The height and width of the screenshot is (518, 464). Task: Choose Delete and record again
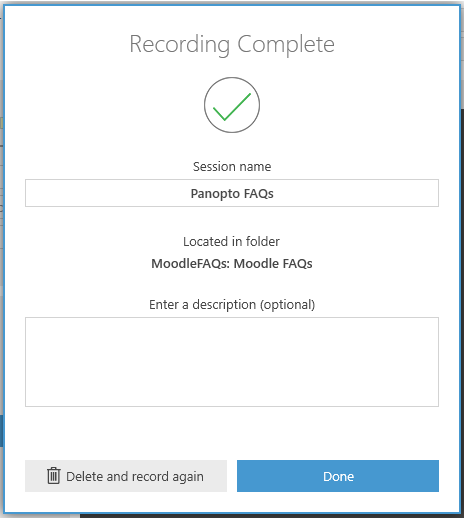pyautogui.click(x=126, y=476)
